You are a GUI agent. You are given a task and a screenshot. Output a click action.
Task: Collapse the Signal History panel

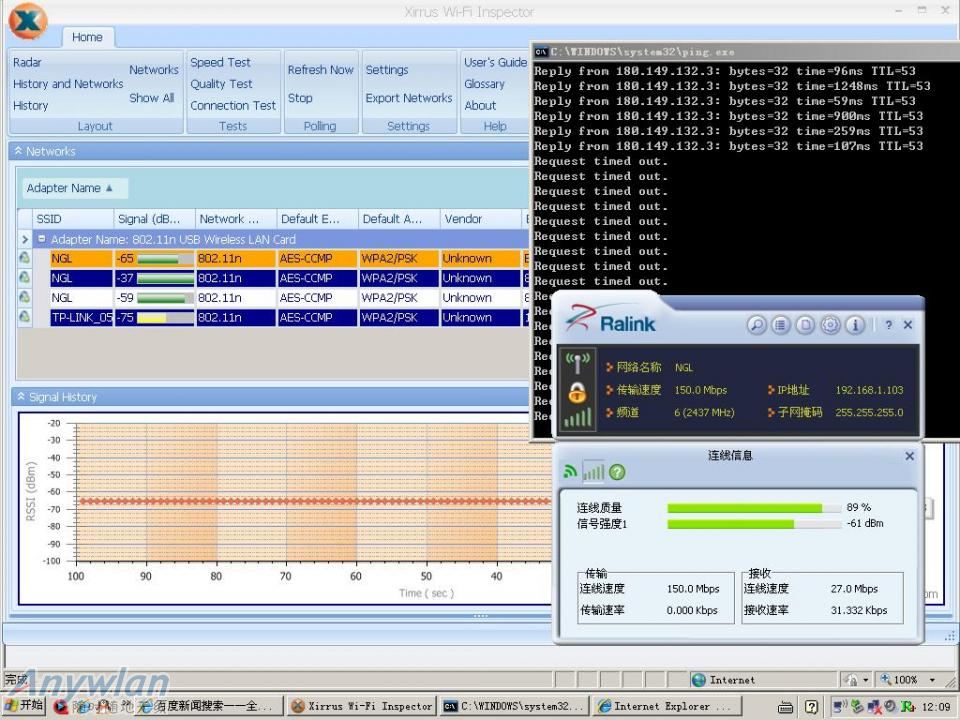click(x=21, y=397)
